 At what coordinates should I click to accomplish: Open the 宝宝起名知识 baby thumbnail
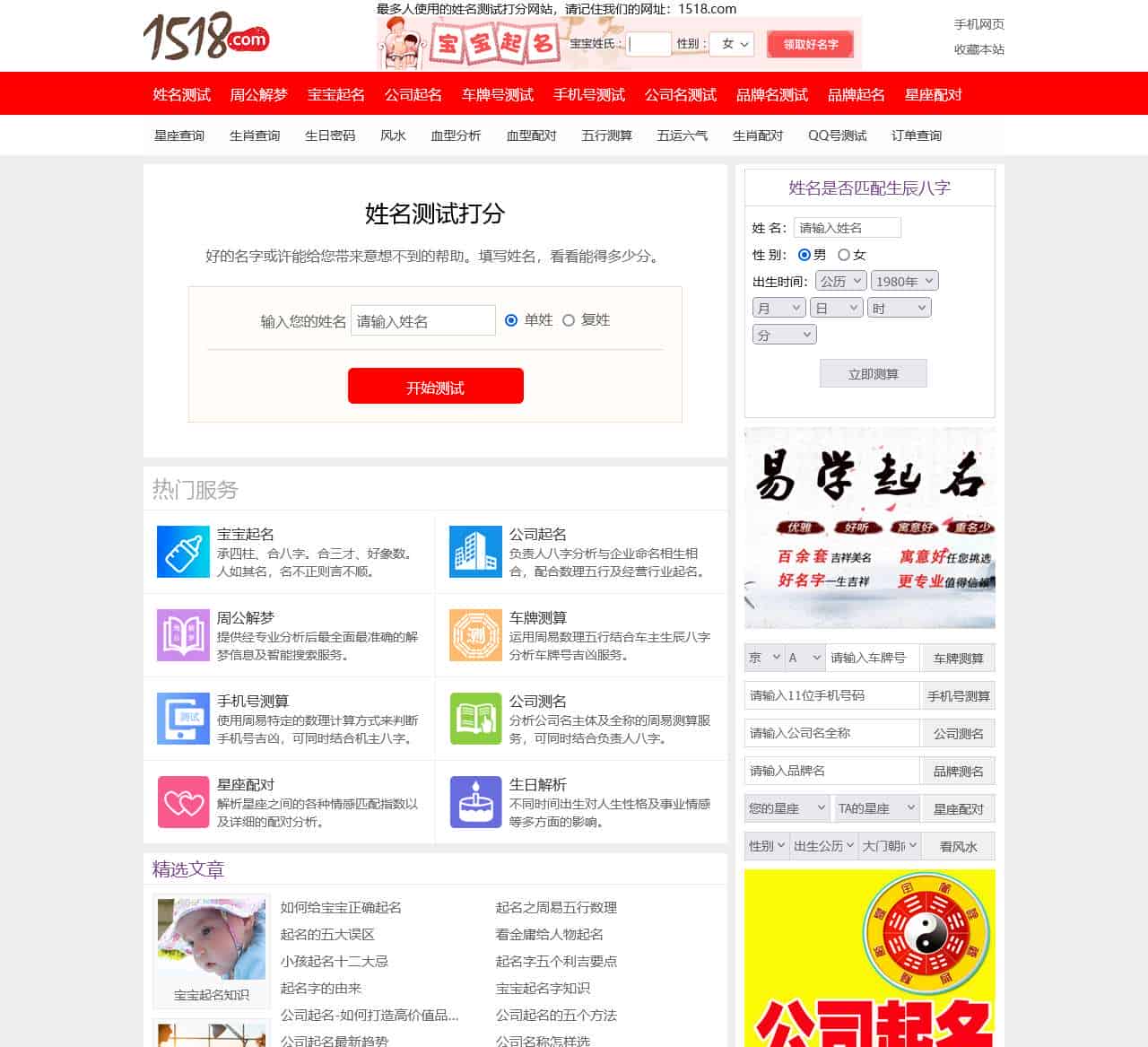tap(212, 939)
